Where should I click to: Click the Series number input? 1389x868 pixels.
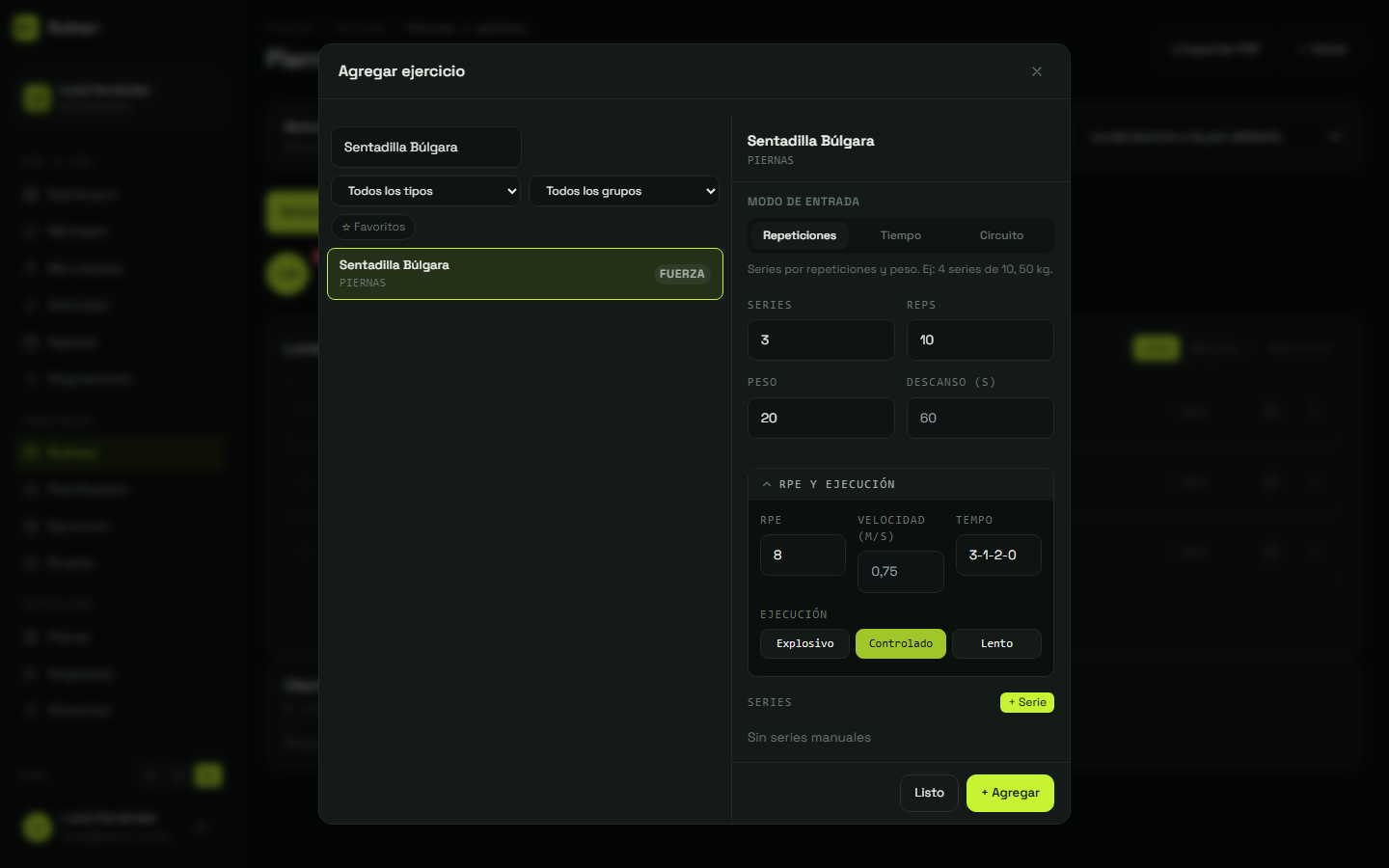821,340
